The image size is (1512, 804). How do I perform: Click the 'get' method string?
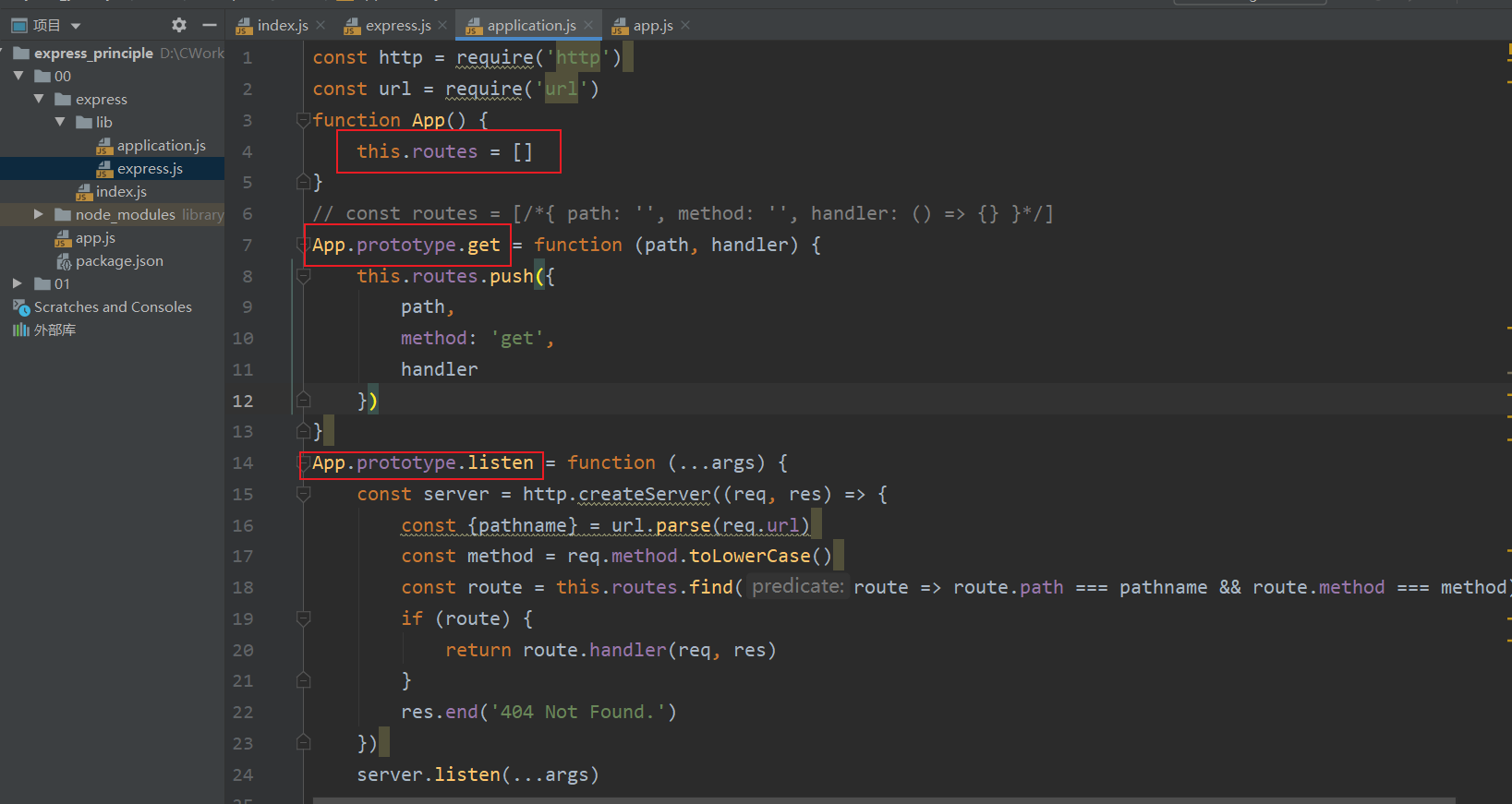(517, 338)
